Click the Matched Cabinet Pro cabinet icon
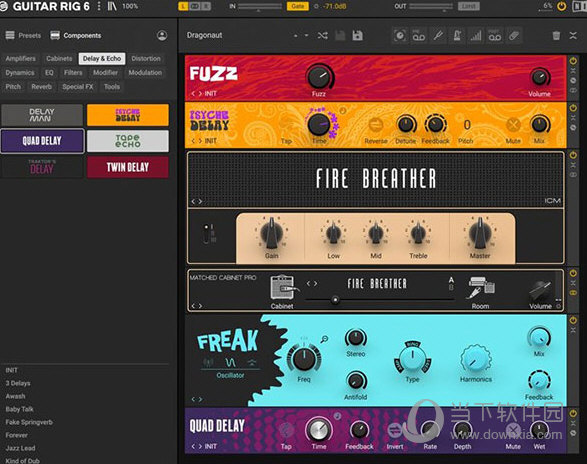This screenshot has width=587, height=464. tap(283, 288)
